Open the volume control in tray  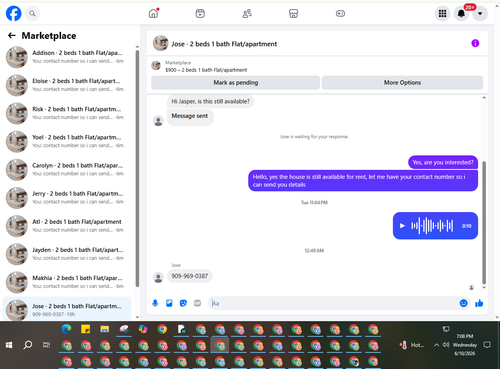(x=446, y=345)
